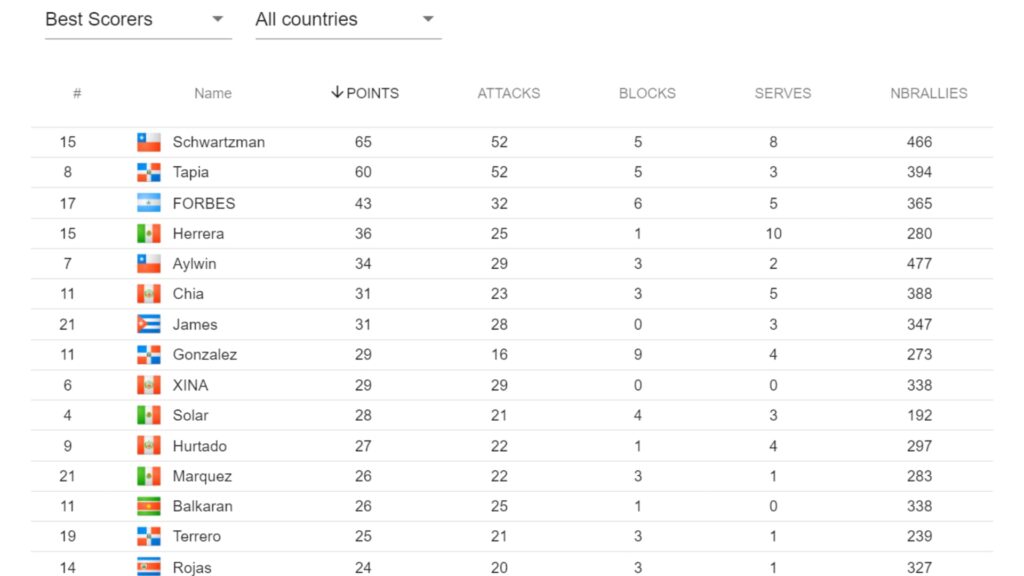Expand the All countries dropdown
The width and height of the screenshot is (1024, 576).
click(348, 19)
